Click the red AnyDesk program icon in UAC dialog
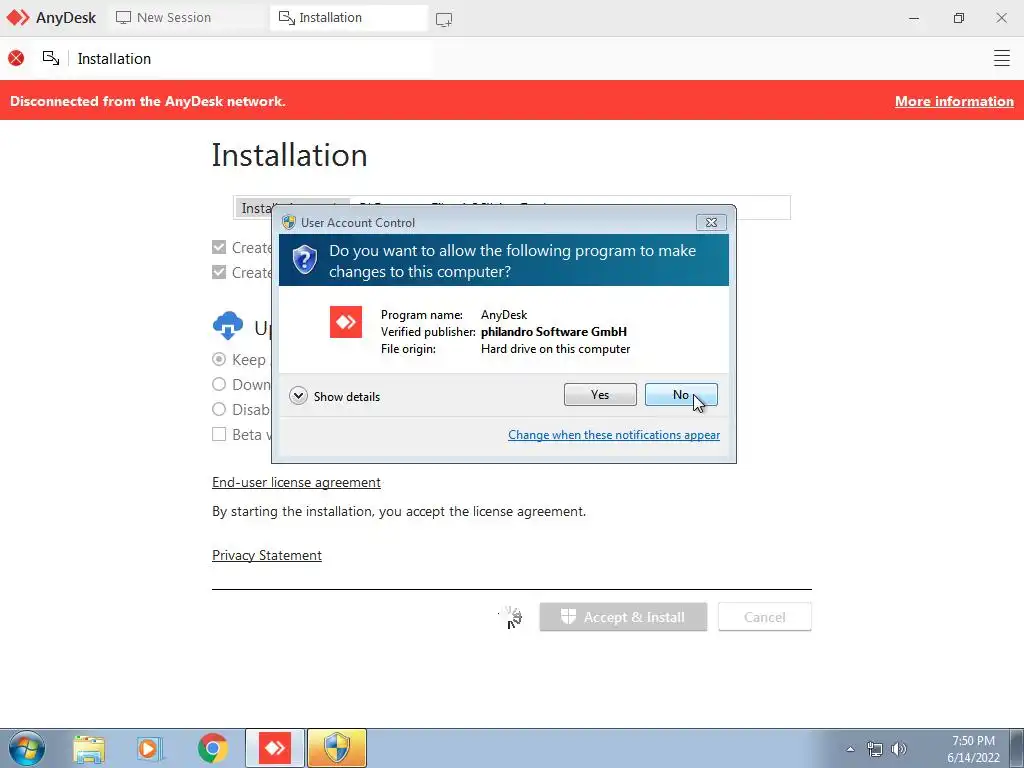Screen dimensions: 1024x768 click(x=345, y=321)
